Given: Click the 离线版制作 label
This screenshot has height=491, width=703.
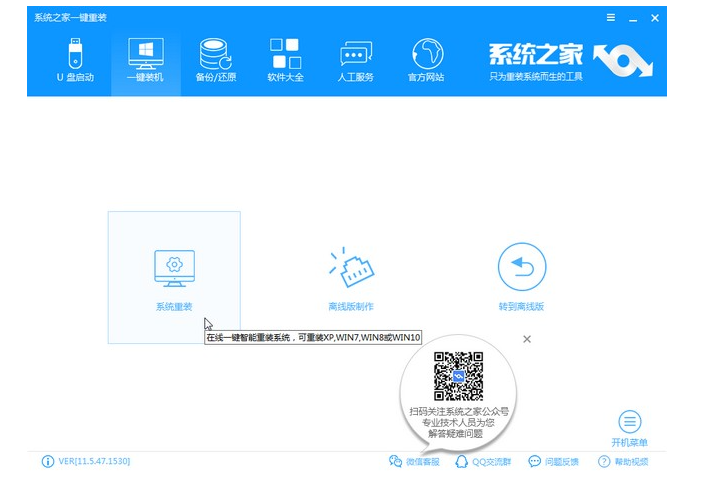Looking at the screenshot, I should pos(351,307).
